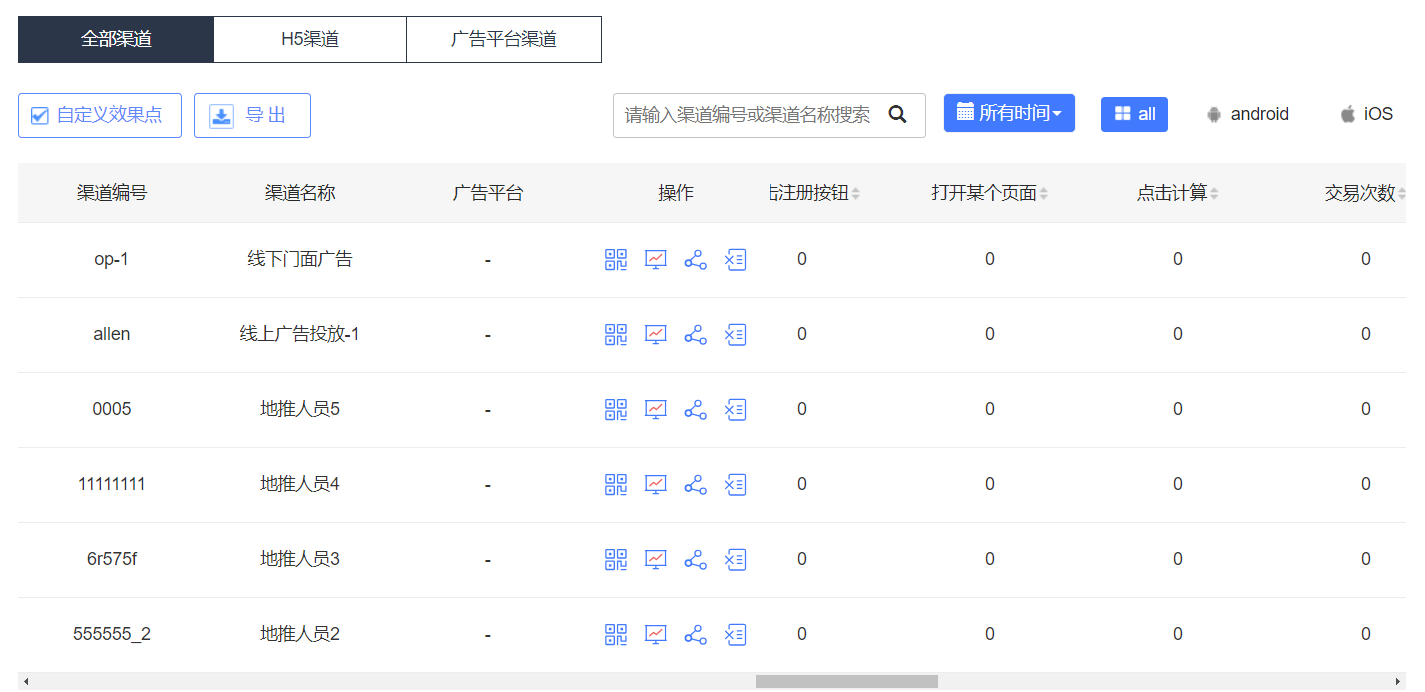Click channel name 地推人员2

(x=300, y=634)
